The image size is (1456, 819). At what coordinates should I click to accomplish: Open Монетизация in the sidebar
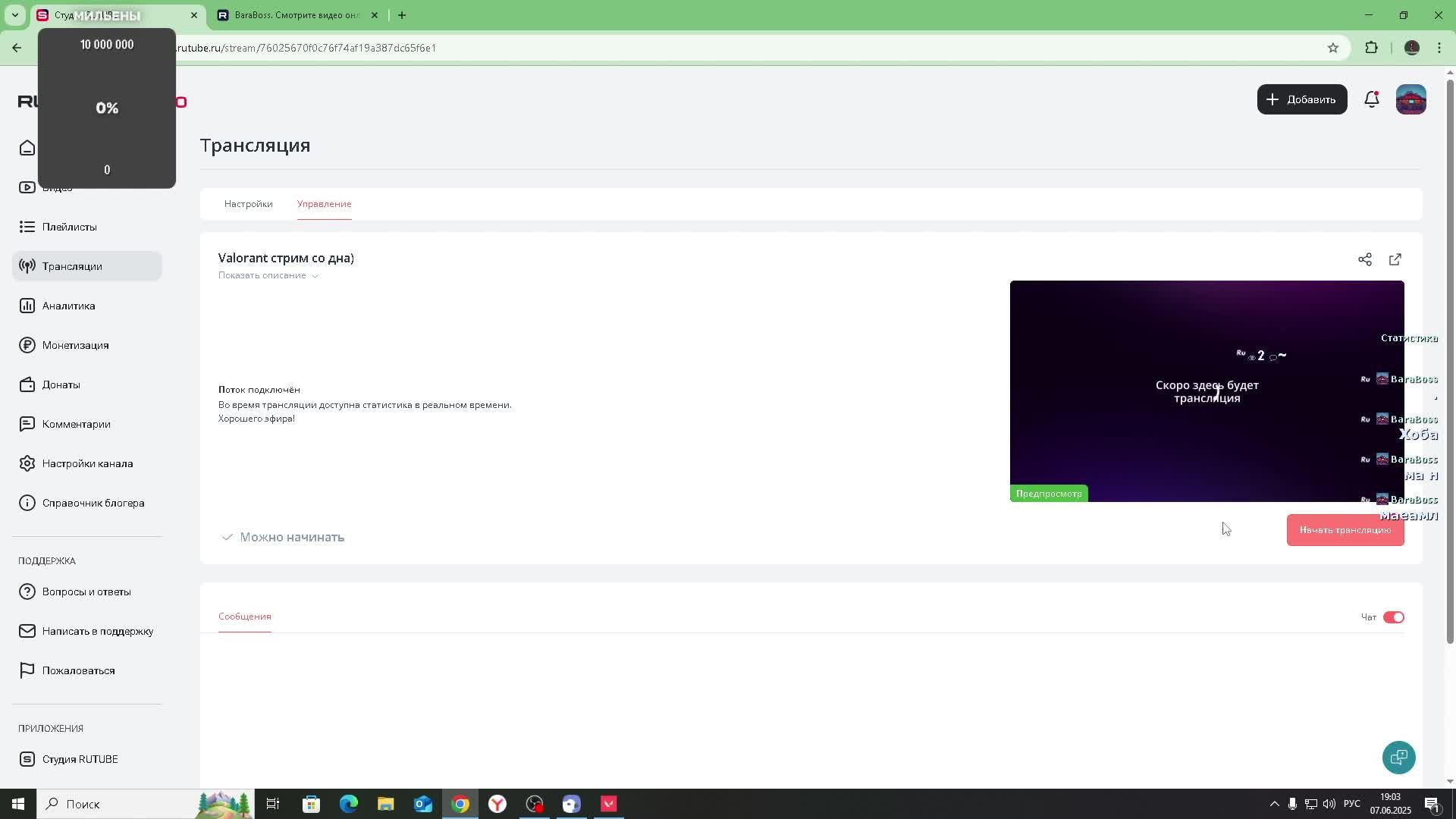tap(75, 345)
